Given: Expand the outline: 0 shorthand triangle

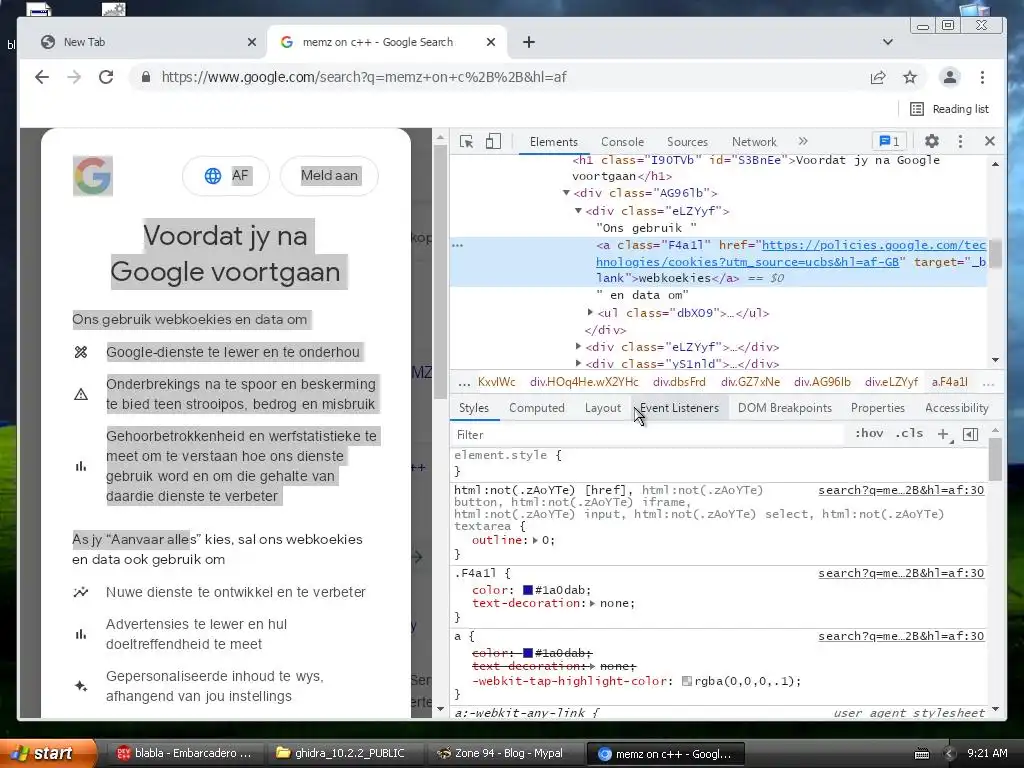Looking at the screenshot, I should 536,540.
